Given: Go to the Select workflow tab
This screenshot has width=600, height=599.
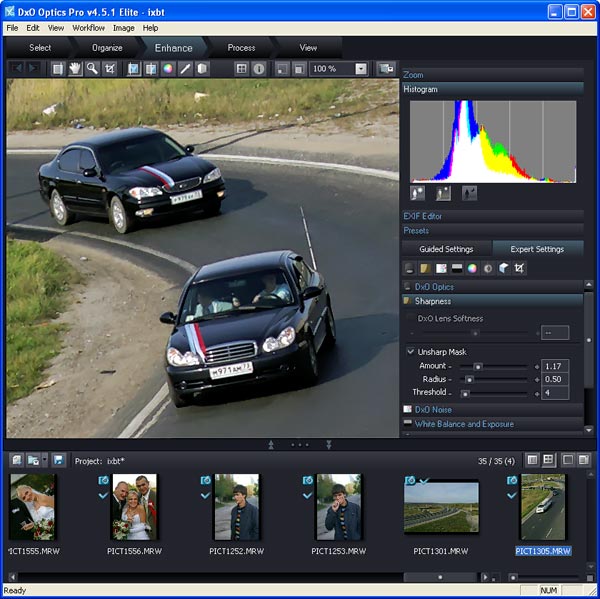Looking at the screenshot, I should pyautogui.click(x=40, y=48).
